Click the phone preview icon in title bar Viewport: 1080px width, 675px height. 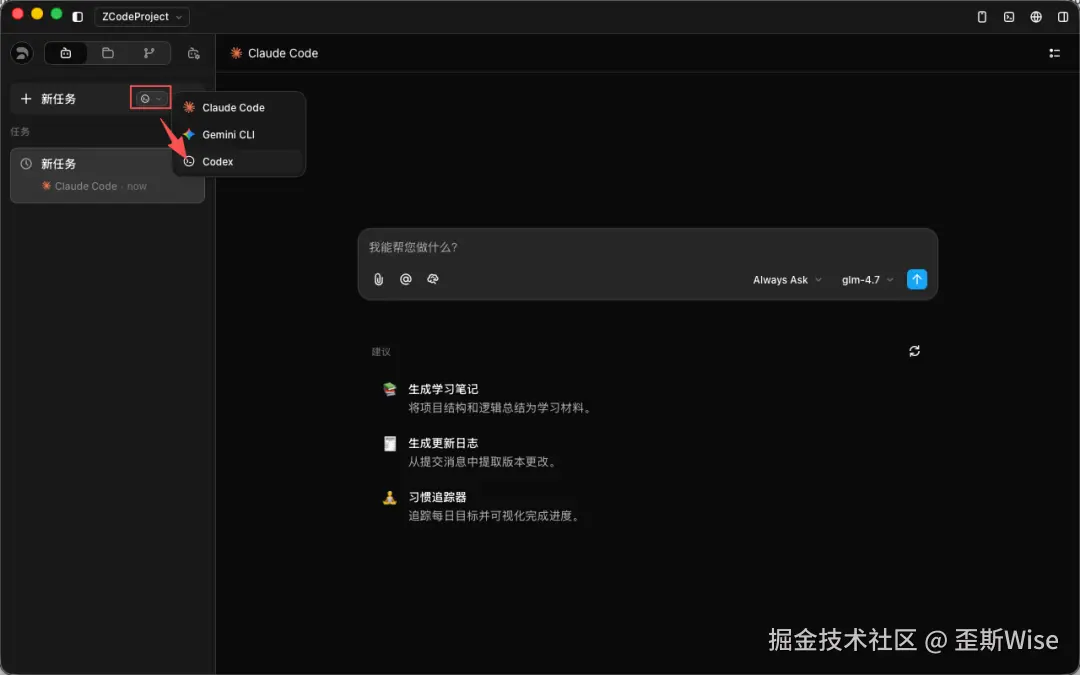click(x=982, y=17)
